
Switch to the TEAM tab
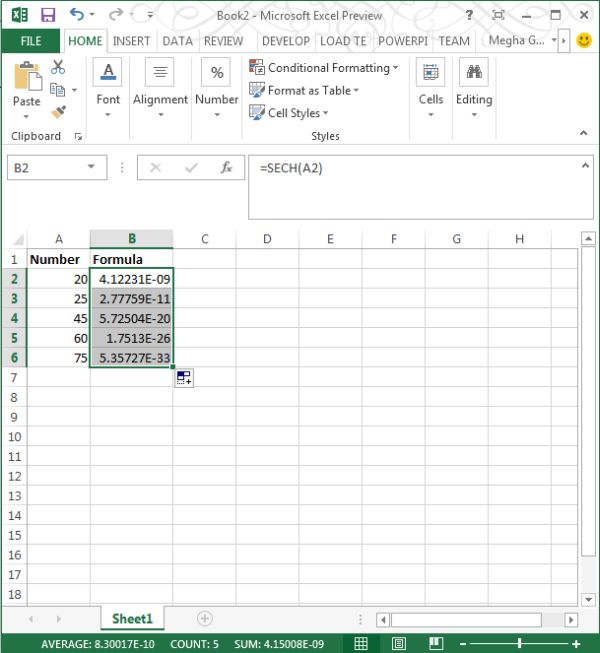[x=454, y=41]
